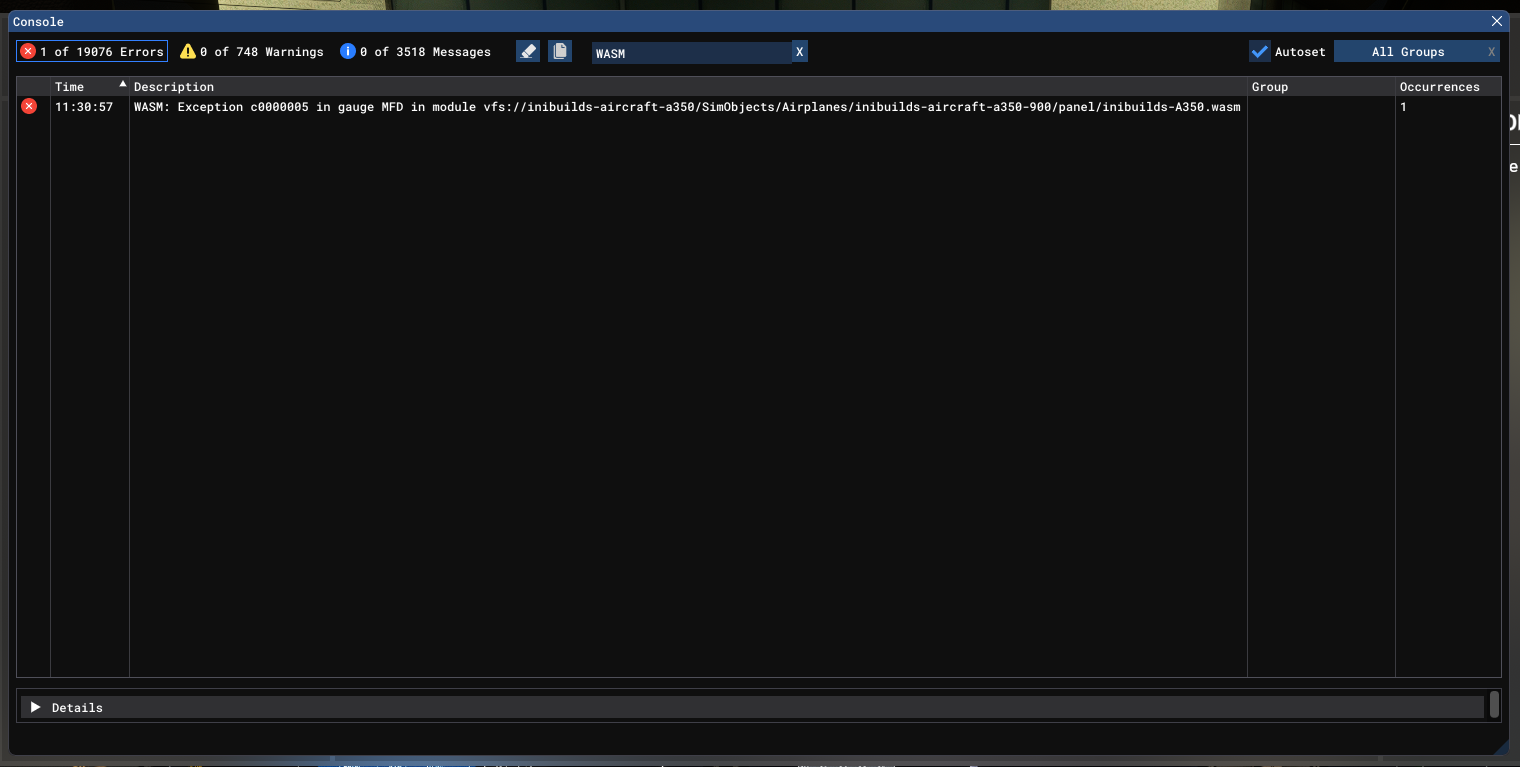Click the eraser icon to clear console
The height and width of the screenshot is (767, 1520).
click(x=528, y=51)
